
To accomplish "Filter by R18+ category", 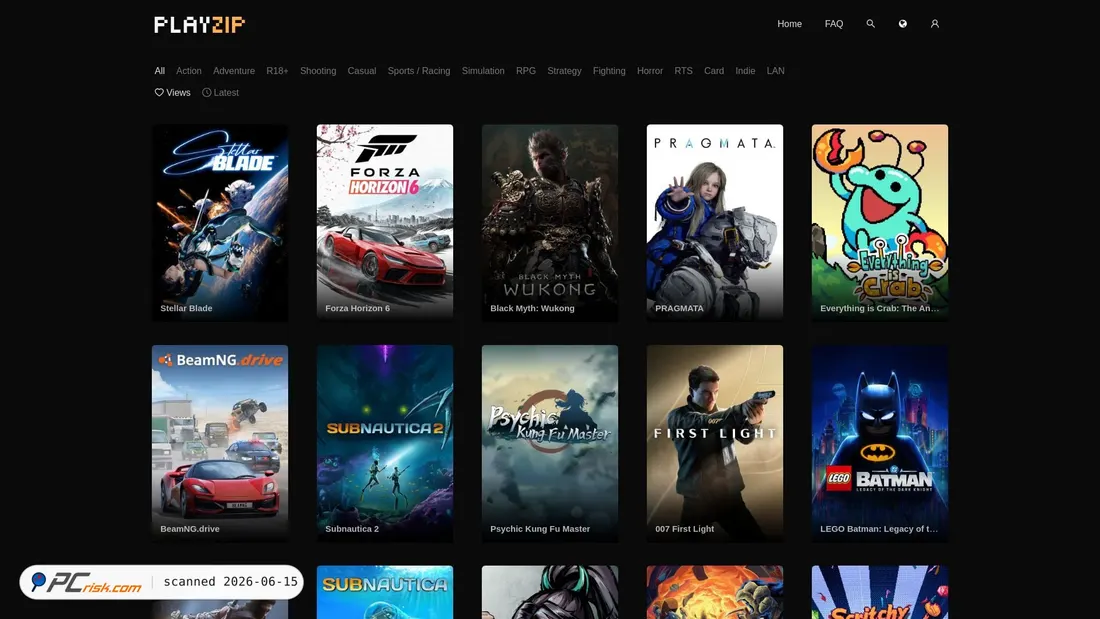I will click(277, 71).
